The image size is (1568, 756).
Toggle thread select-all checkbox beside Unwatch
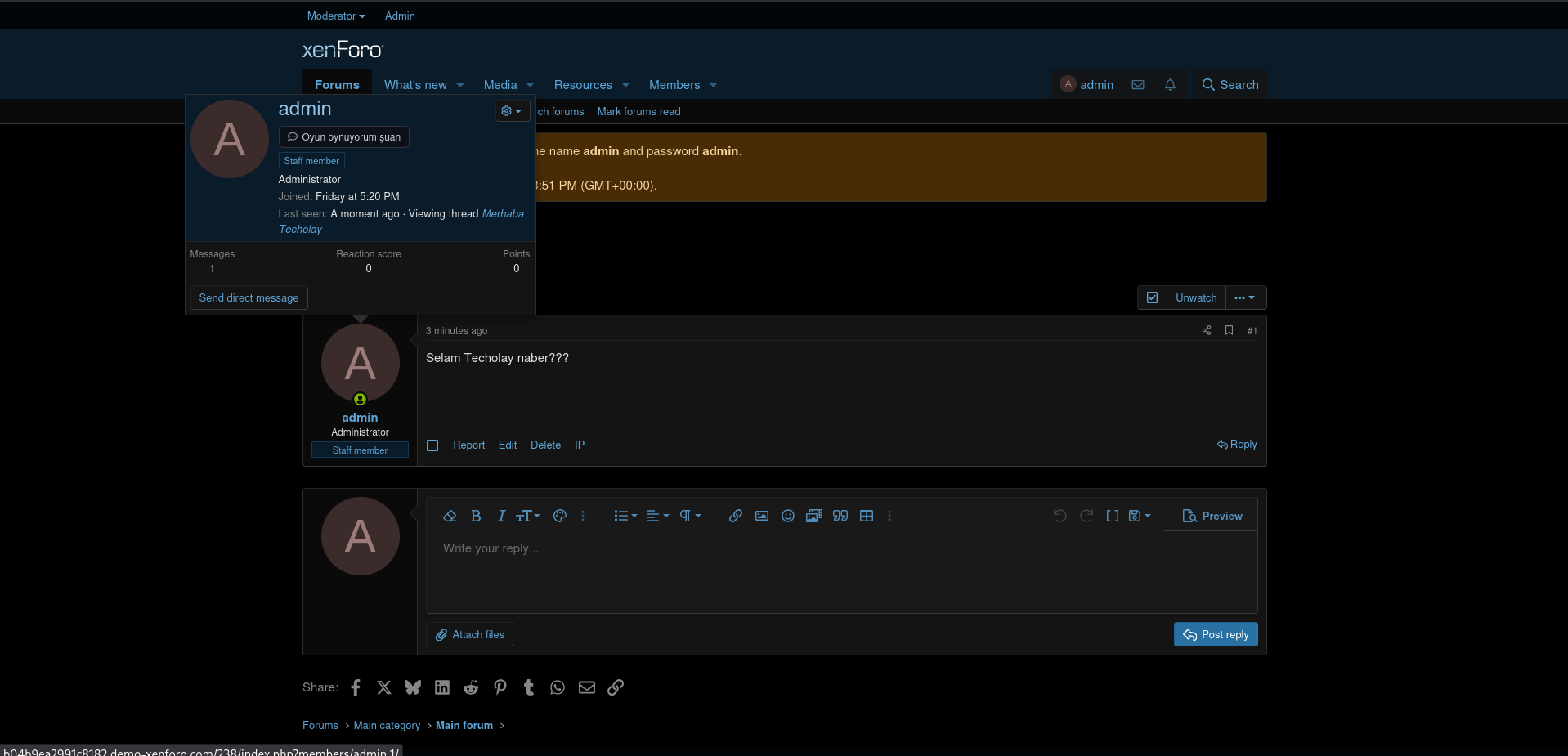[1152, 297]
